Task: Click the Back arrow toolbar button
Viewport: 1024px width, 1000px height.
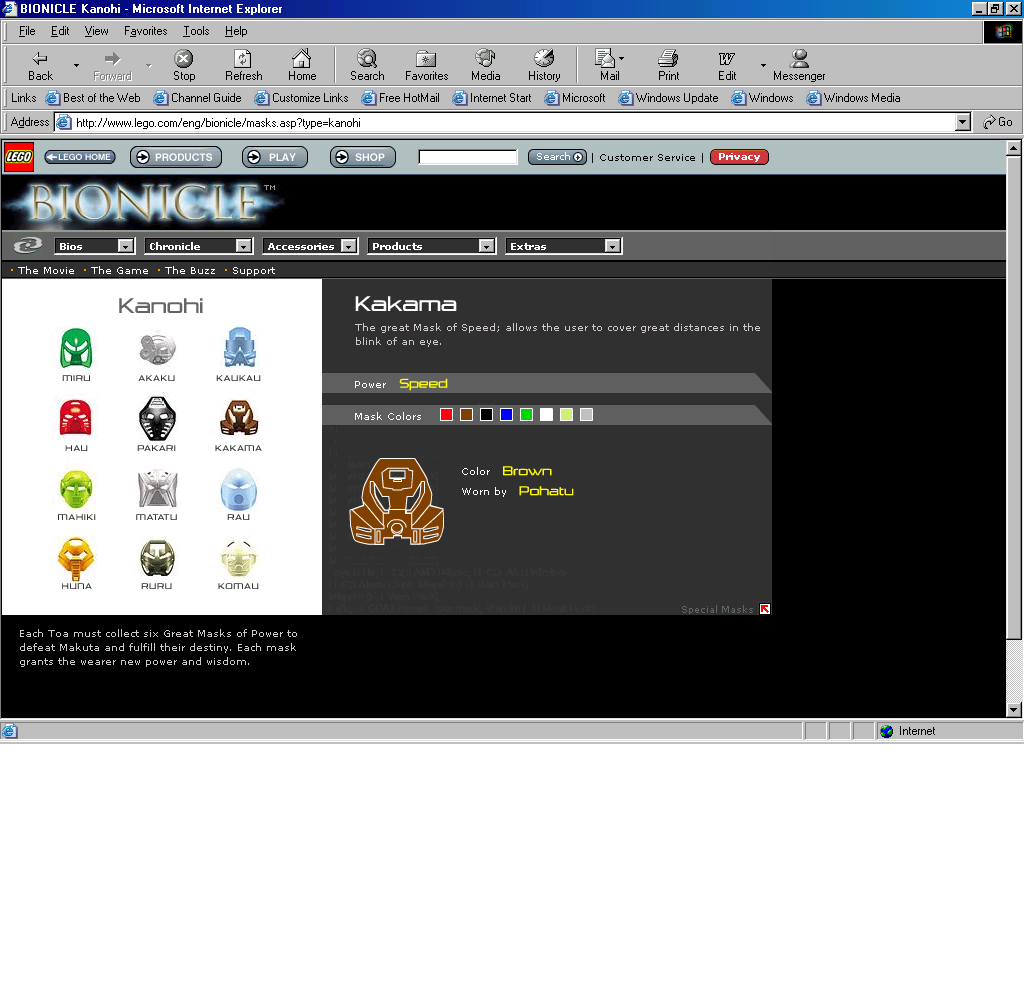Action: pos(40,65)
